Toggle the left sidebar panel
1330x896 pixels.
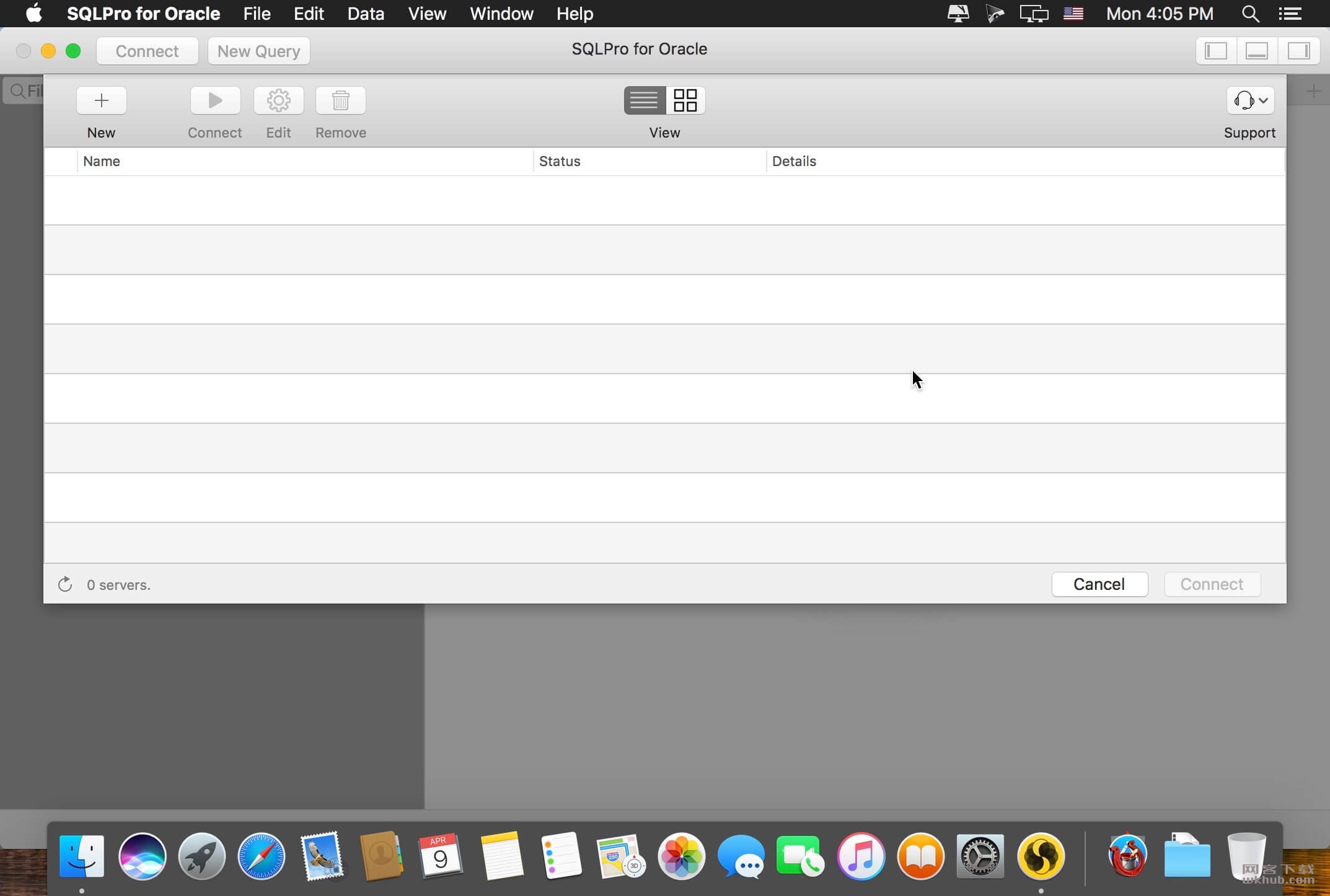point(1216,51)
